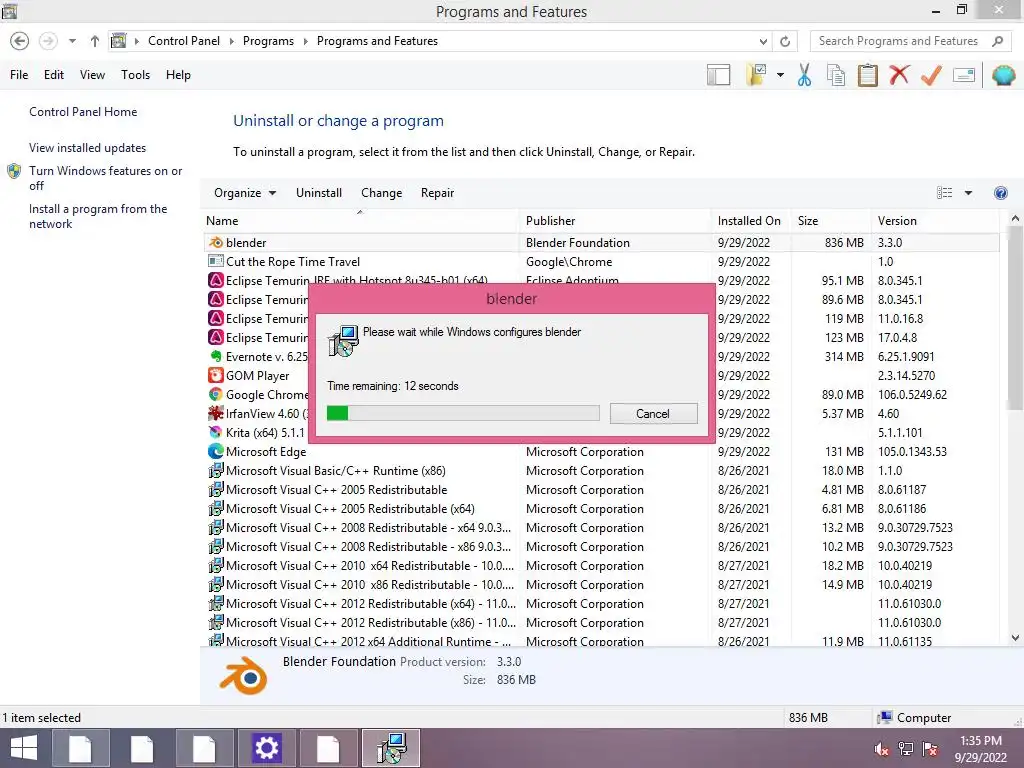Screen dimensions: 1024x768
Task: Click the Krita program icon
Action: coord(216,432)
